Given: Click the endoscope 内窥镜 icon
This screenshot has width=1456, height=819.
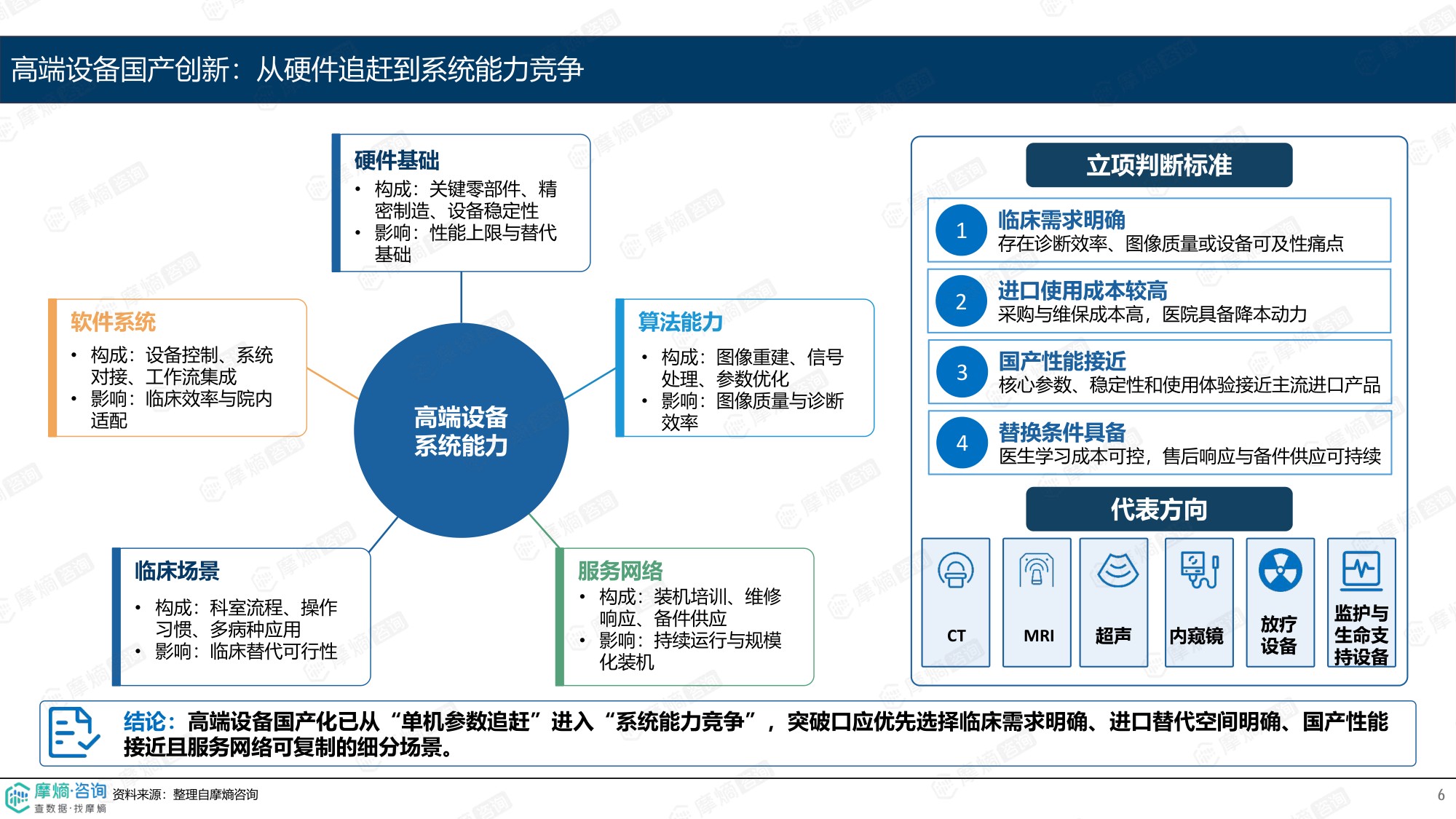Looking at the screenshot, I should (x=1199, y=570).
